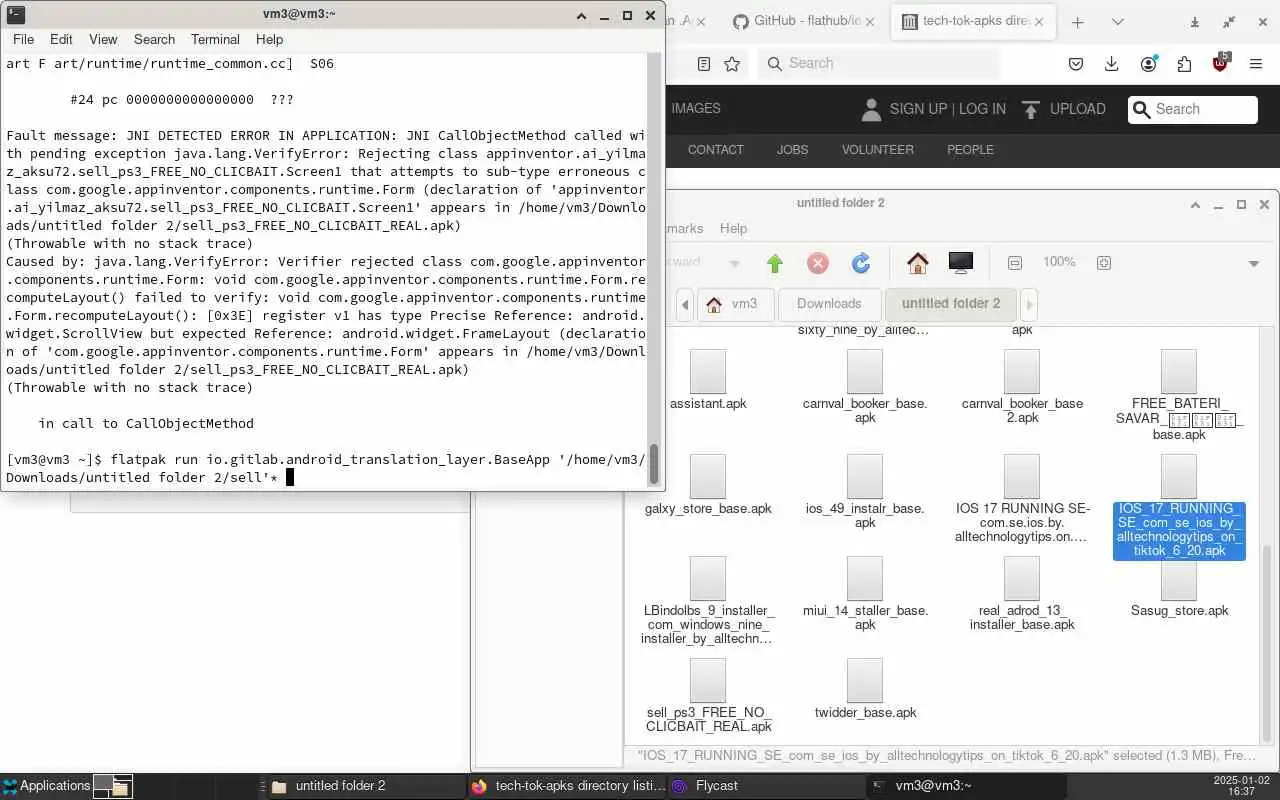Bookmark this page with star icon
The height and width of the screenshot is (800, 1280).
(x=732, y=63)
